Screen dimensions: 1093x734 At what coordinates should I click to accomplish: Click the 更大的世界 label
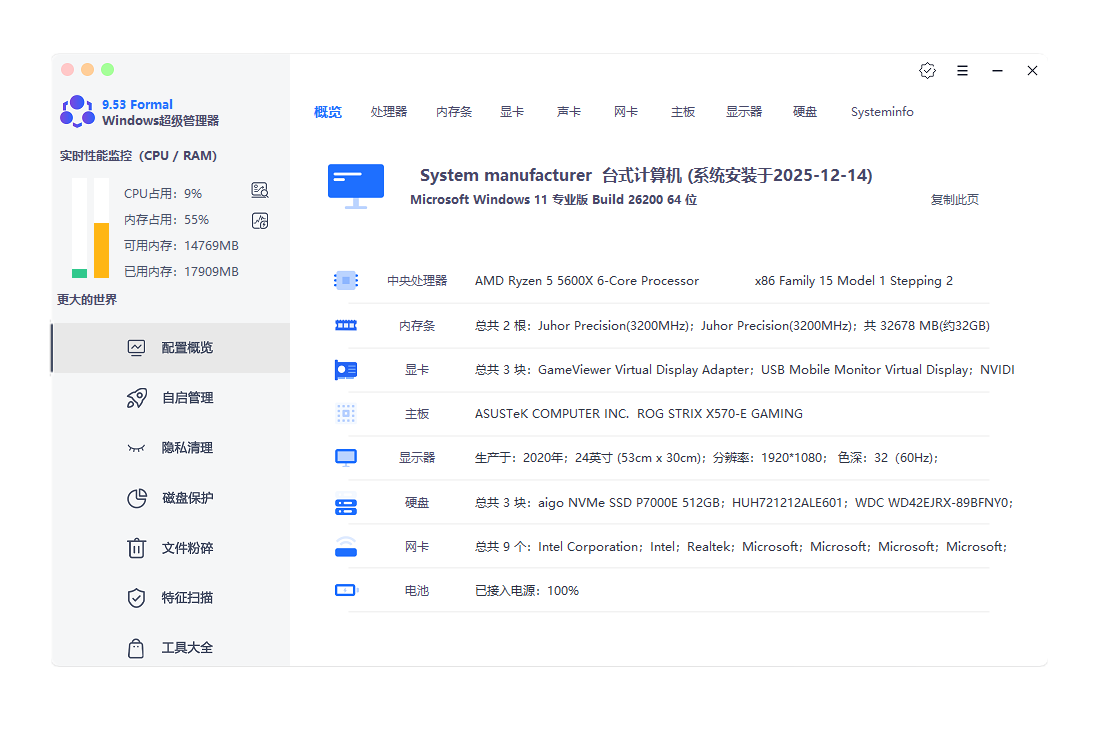pos(87,300)
